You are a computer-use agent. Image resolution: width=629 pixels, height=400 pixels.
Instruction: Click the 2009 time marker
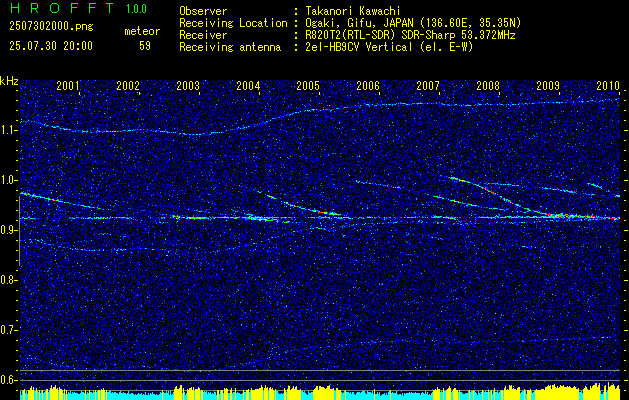click(x=548, y=85)
